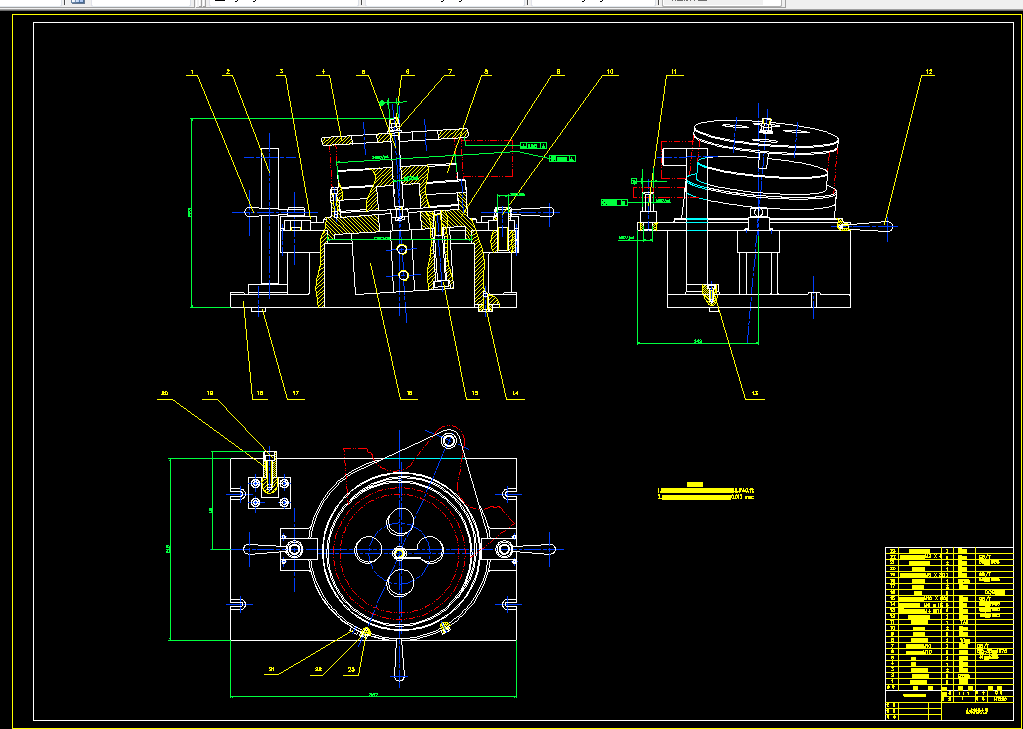Select the 242 dimension under side view
1023x729 pixels.
tap(697, 341)
